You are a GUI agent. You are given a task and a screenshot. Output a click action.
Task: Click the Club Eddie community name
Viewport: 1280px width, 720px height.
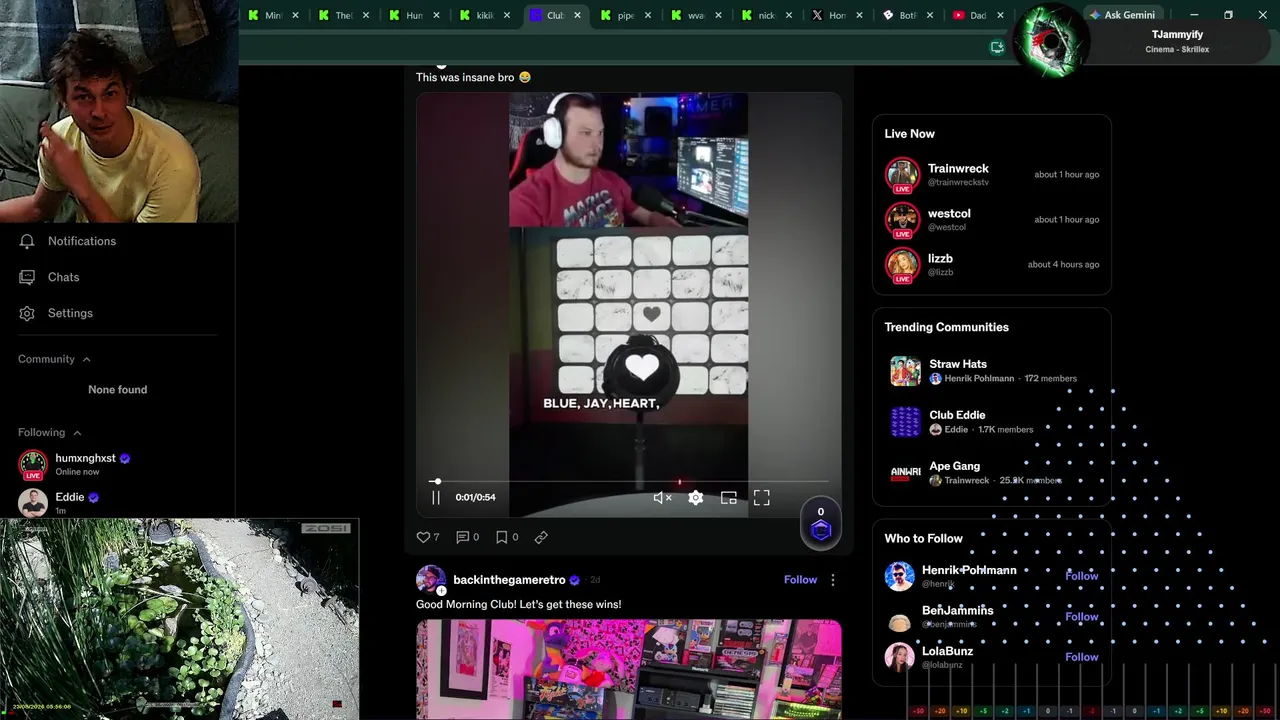[957, 415]
